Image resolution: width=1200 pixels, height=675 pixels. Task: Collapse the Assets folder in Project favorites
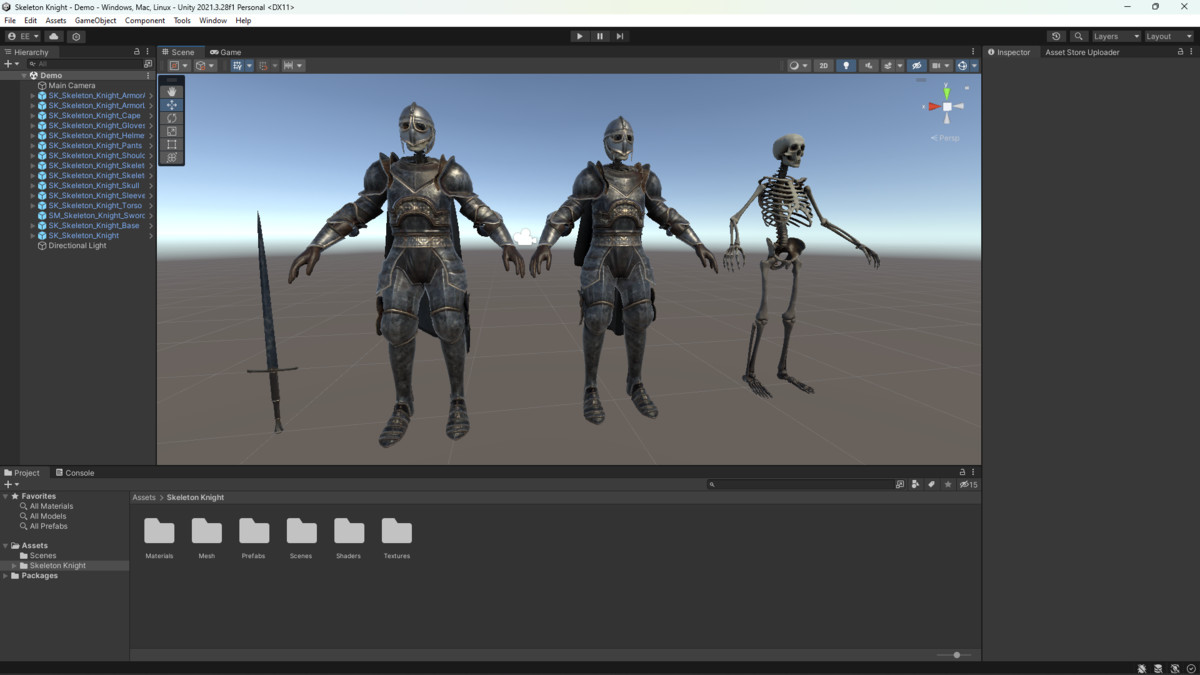pyautogui.click(x=6, y=545)
